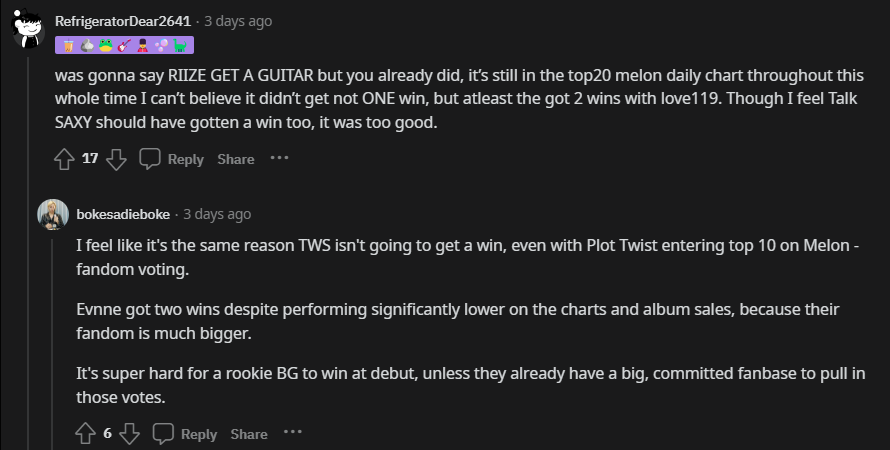The height and width of the screenshot is (450, 890).
Task: Click the speech bubble under bokesadieboke's reply
Action: (163, 434)
